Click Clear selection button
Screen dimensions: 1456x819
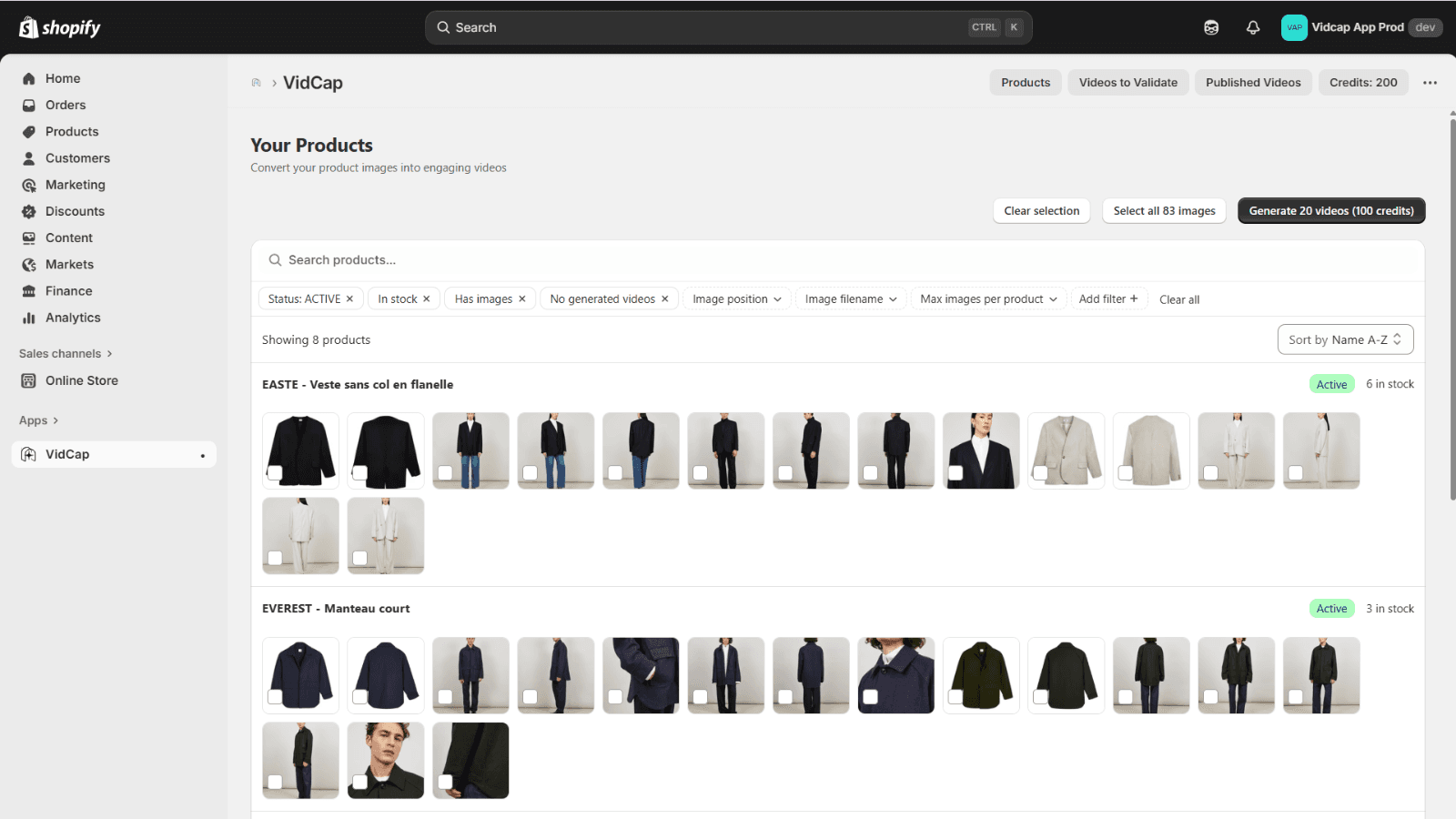pyautogui.click(x=1042, y=210)
